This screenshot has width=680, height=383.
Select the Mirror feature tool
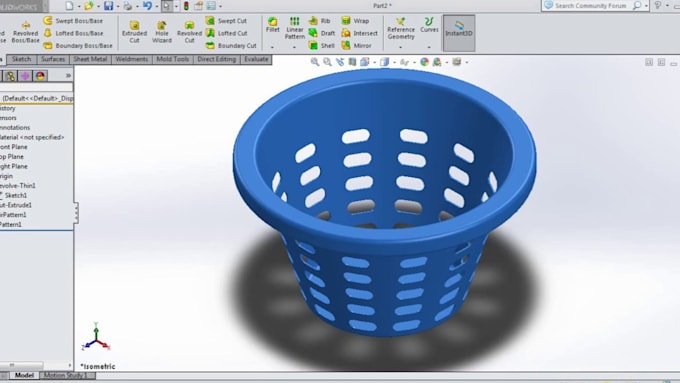356,45
